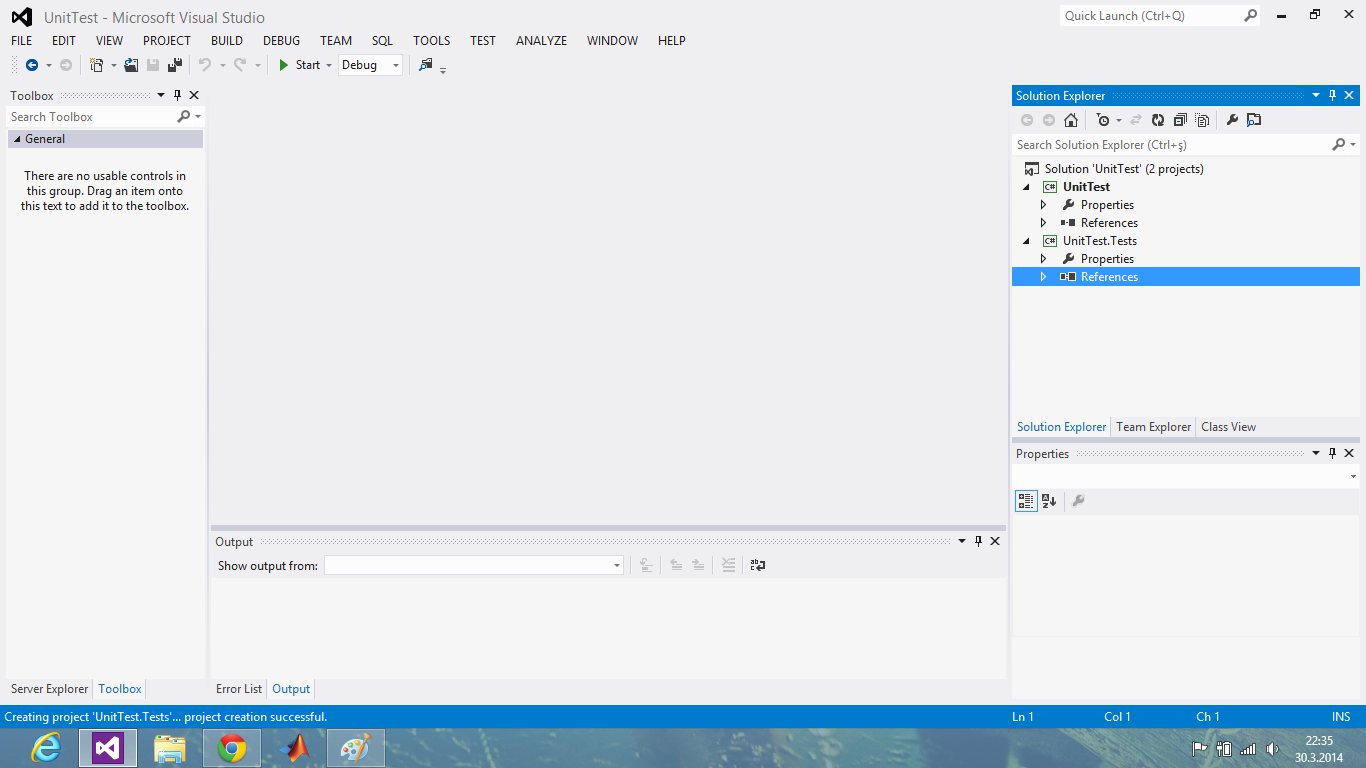Click the Properties wrench icon in Solution Explorer toolbar

coord(1232,120)
